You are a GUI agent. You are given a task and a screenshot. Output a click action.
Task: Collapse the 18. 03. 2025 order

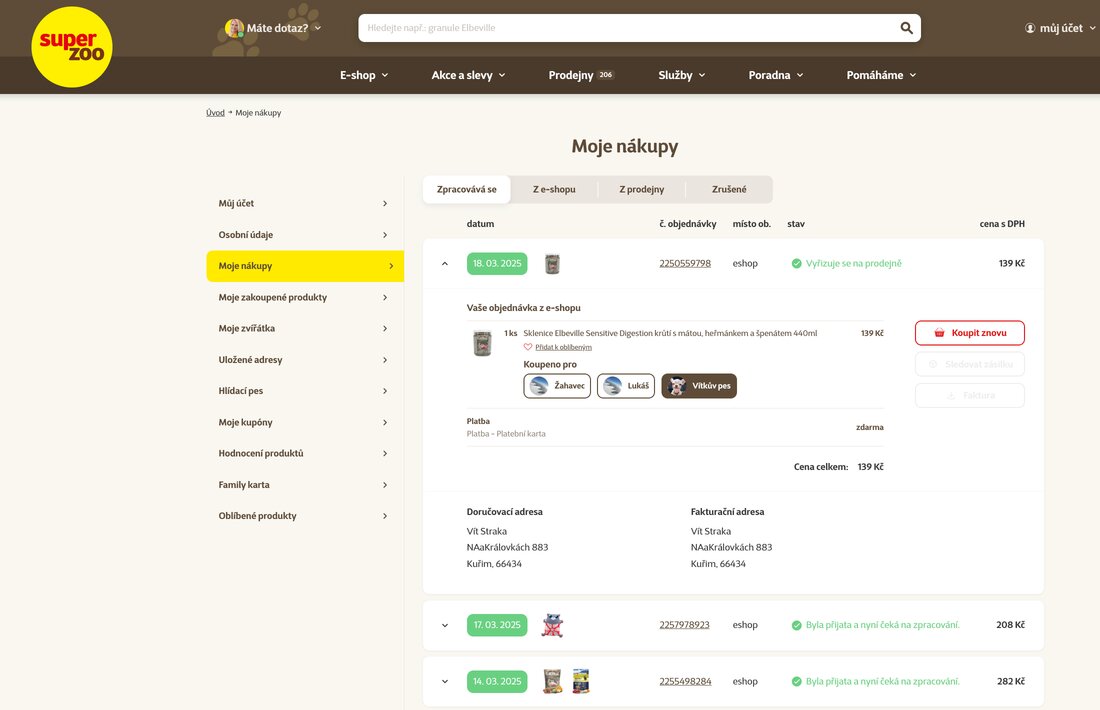pyautogui.click(x=445, y=264)
